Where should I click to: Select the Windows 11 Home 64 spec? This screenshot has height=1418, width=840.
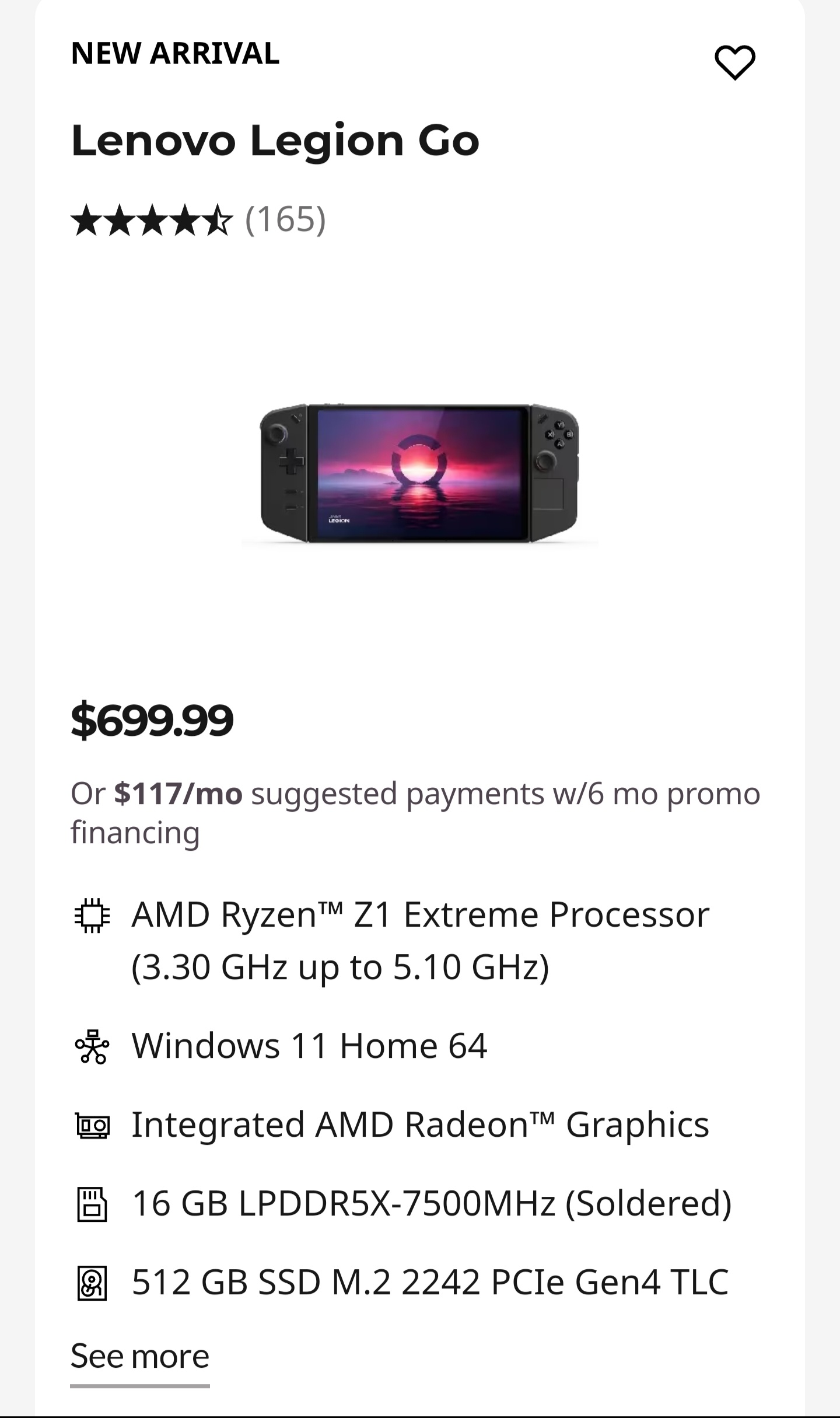pyautogui.click(x=309, y=1046)
